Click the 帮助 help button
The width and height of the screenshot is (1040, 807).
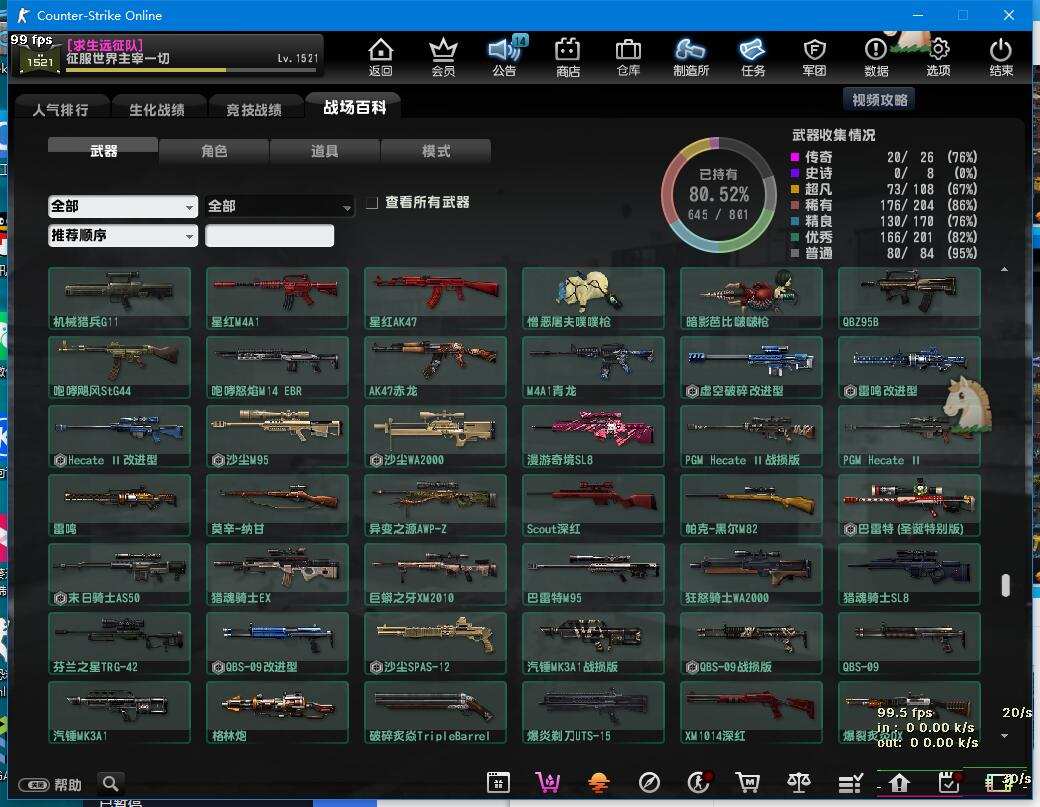pos(50,784)
